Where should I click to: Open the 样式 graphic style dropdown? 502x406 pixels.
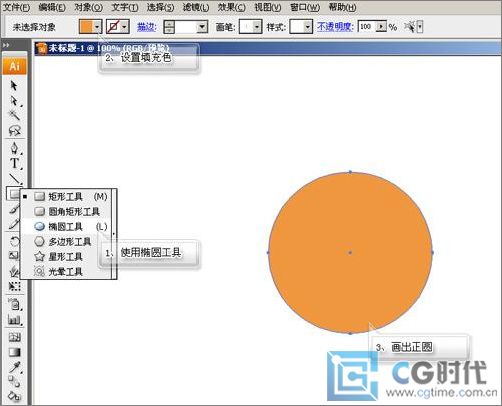[x=308, y=27]
